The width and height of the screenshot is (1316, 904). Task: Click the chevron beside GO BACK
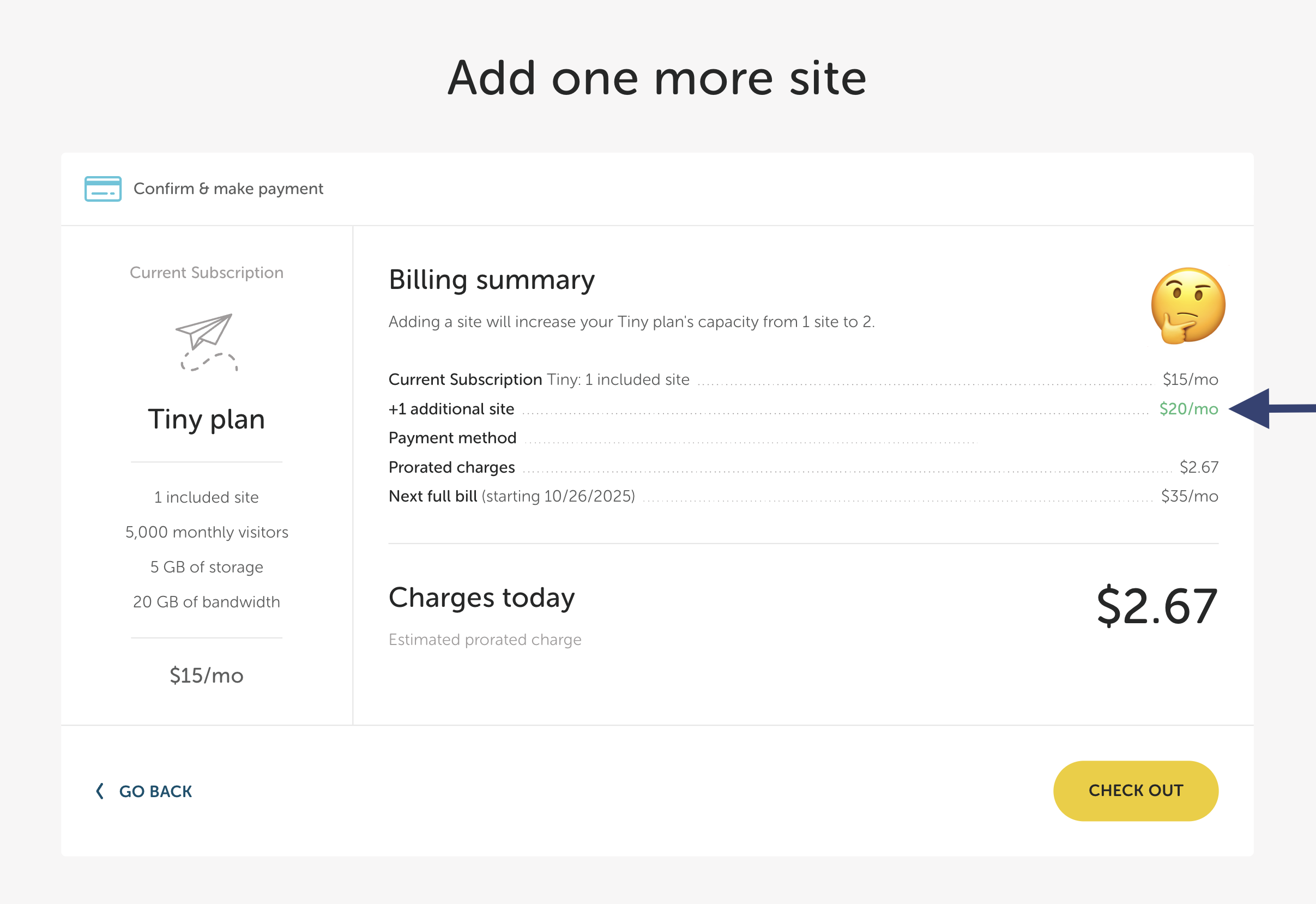coord(100,791)
